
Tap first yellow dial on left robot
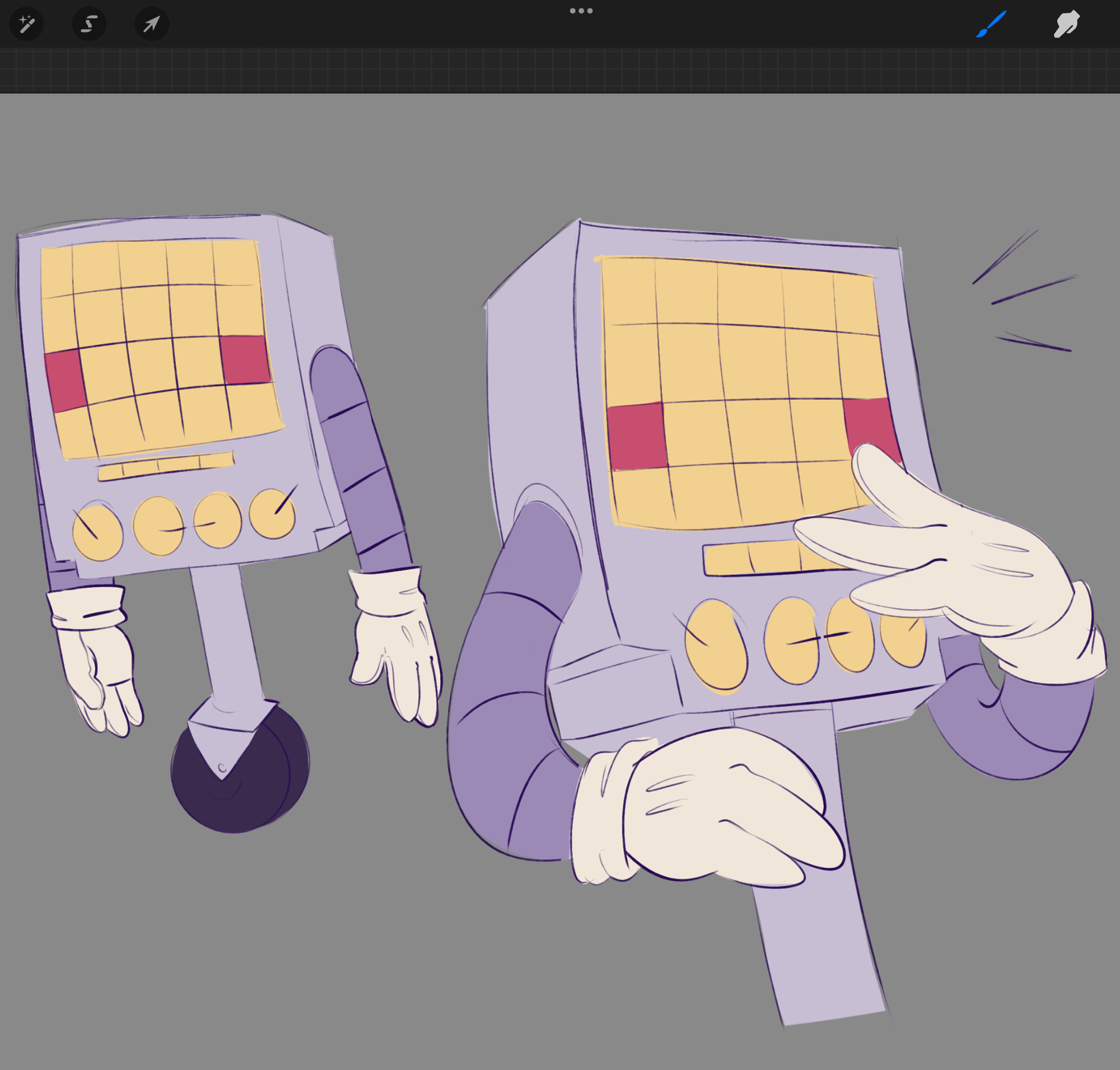pos(97,533)
